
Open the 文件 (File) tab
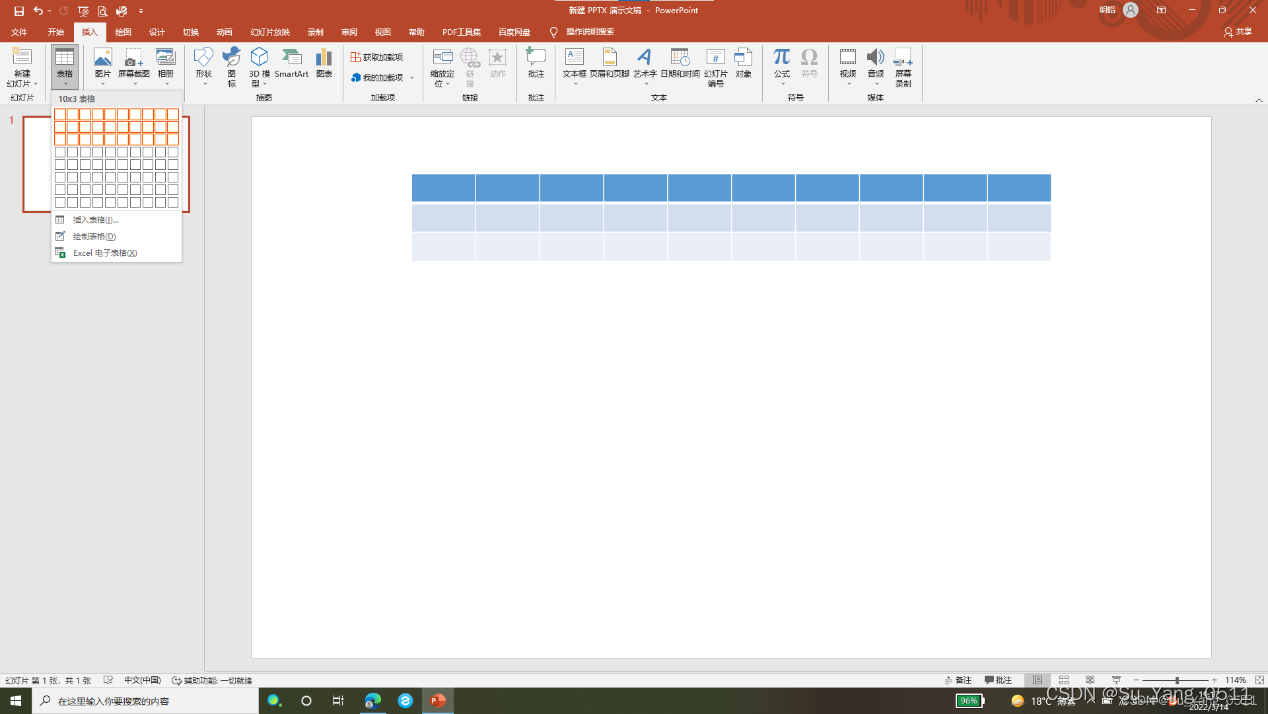point(19,32)
